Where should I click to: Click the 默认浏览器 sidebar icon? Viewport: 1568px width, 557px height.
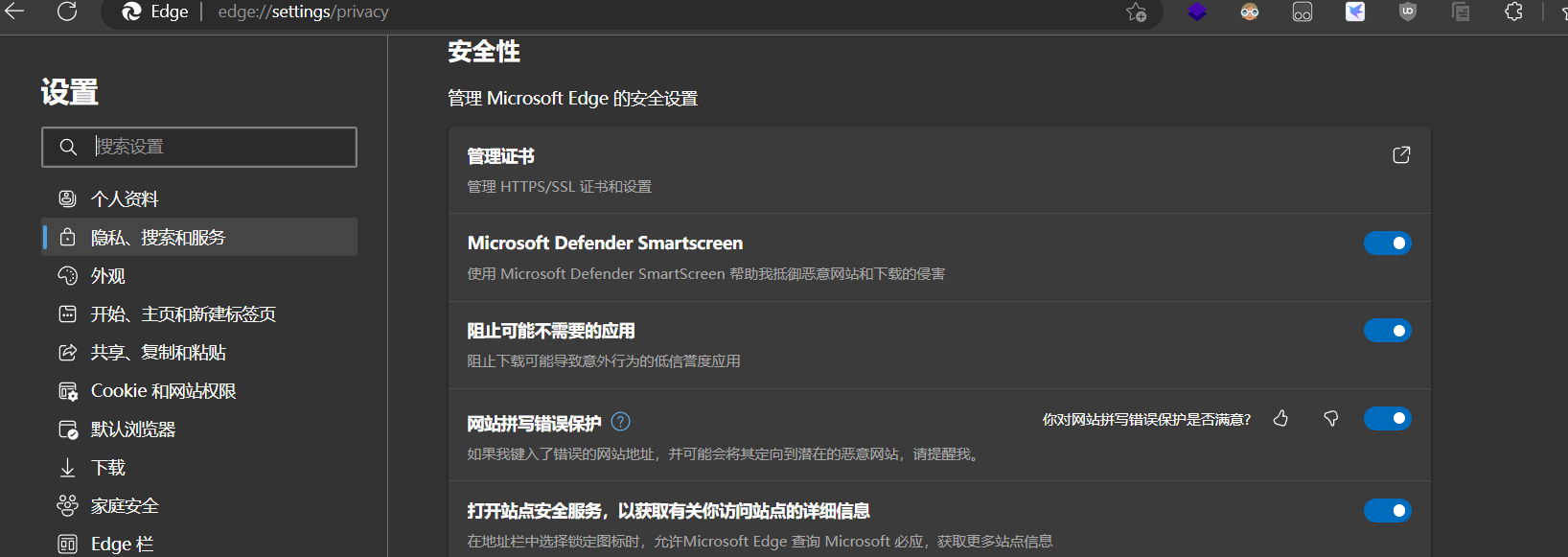68,429
